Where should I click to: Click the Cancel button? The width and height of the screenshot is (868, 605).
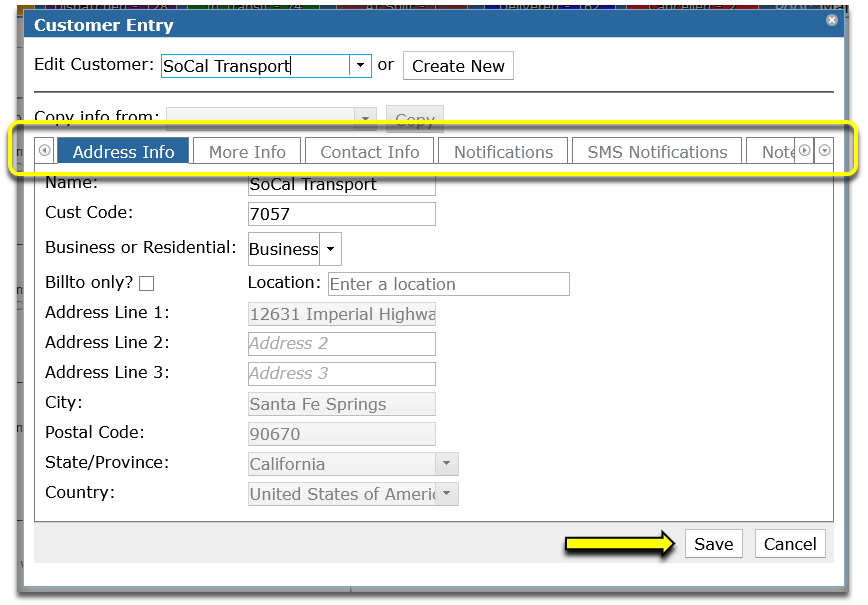(x=790, y=544)
